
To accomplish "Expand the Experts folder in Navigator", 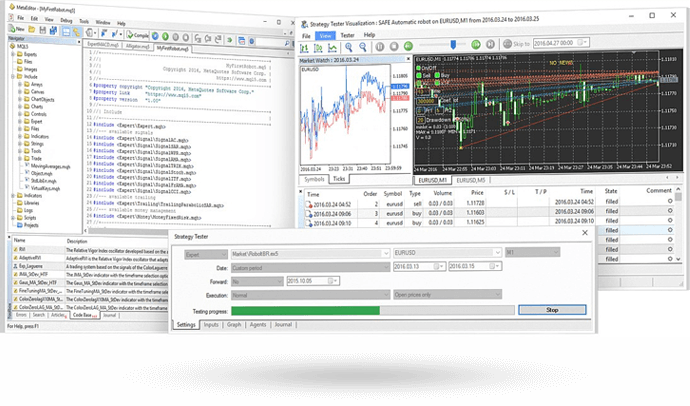I will (x=13, y=54).
